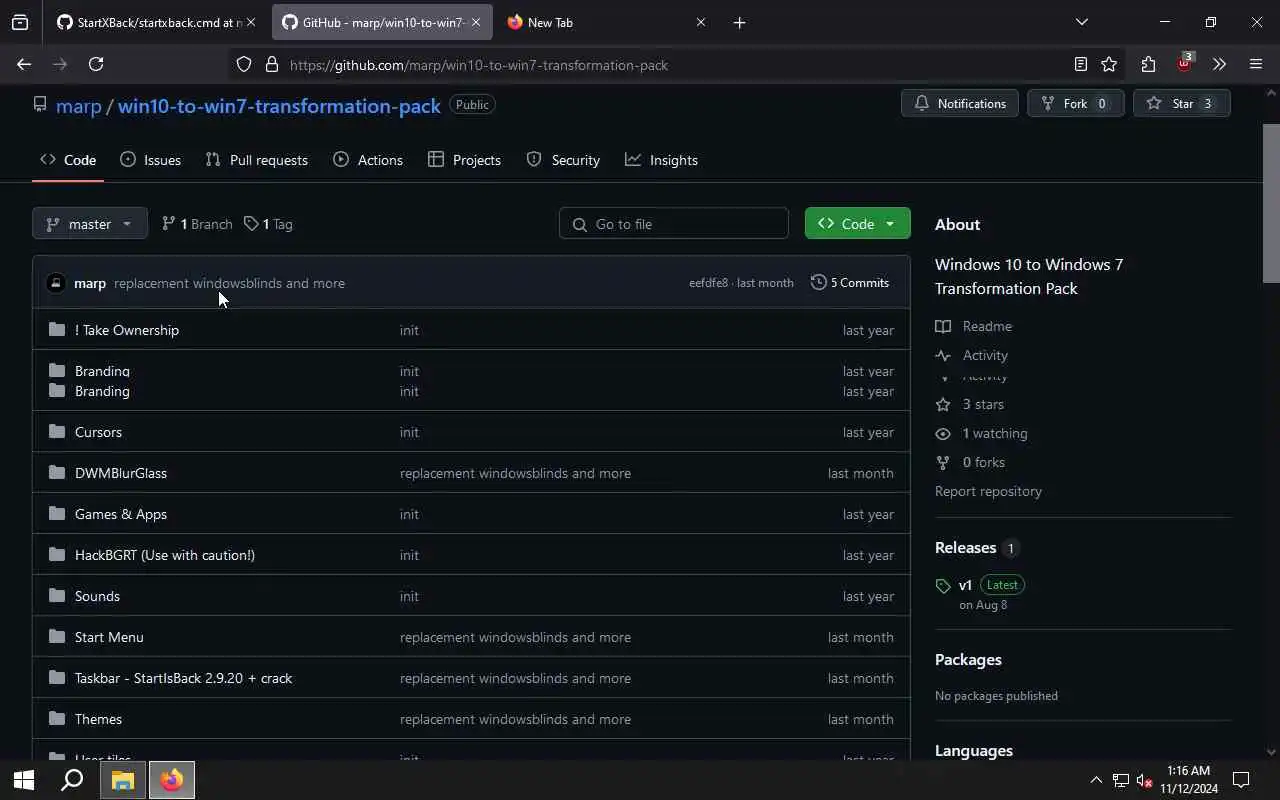The image size is (1280, 800).
Task: Open Notifications button
Action: (960, 103)
